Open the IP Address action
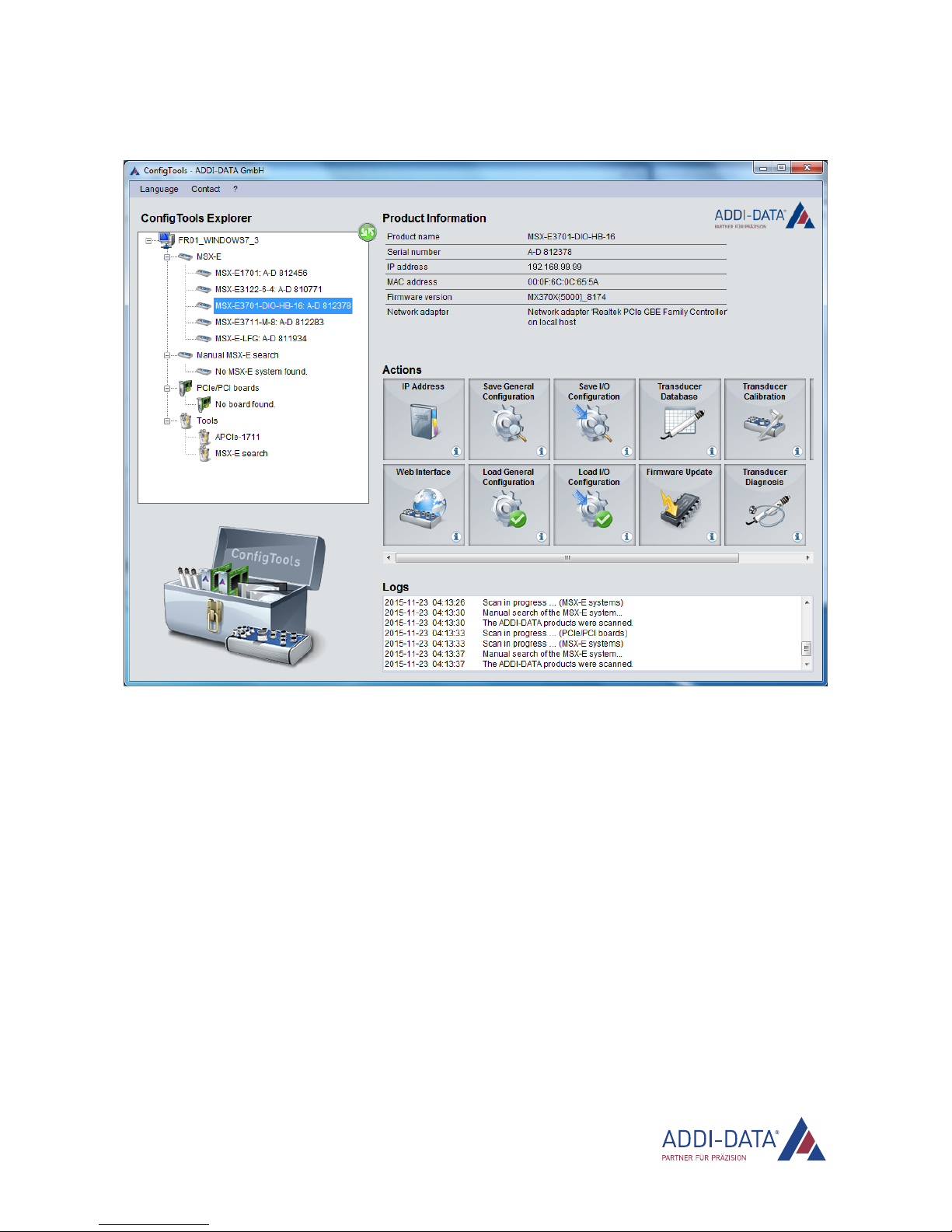 point(424,419)
